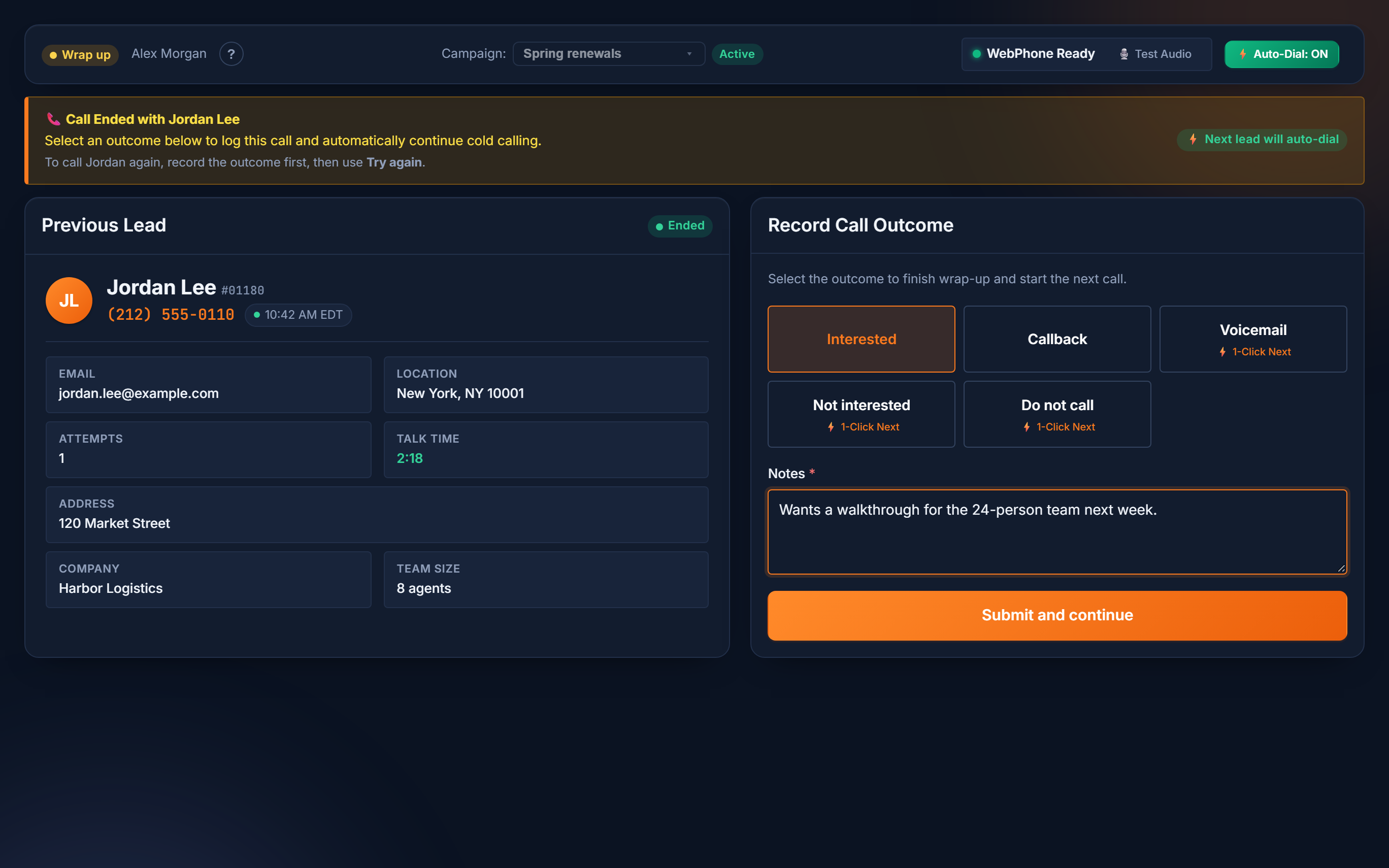Click the lightning icon under Do not call
Viewport: 1389px width, 868px height.
click(x=1026, y=427)
